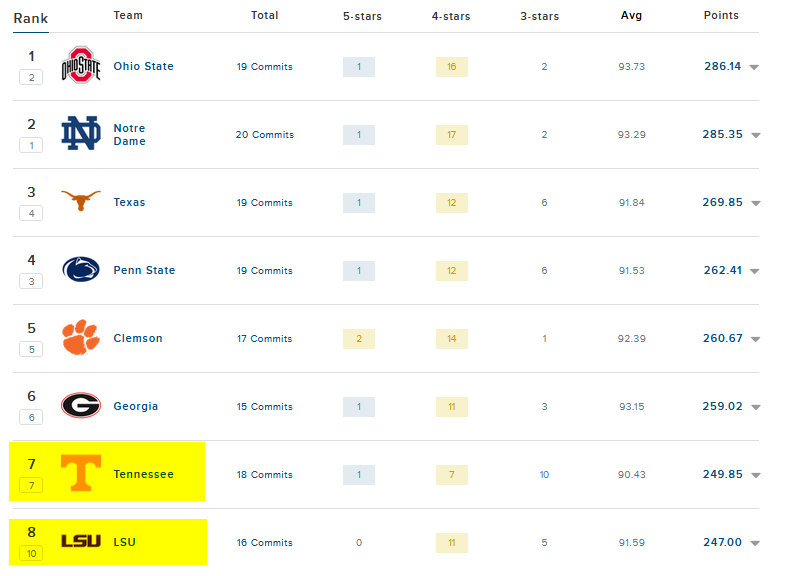Sort by the Avg column header
The height and width of the screenshot is (576, 790).
point(631,16)
